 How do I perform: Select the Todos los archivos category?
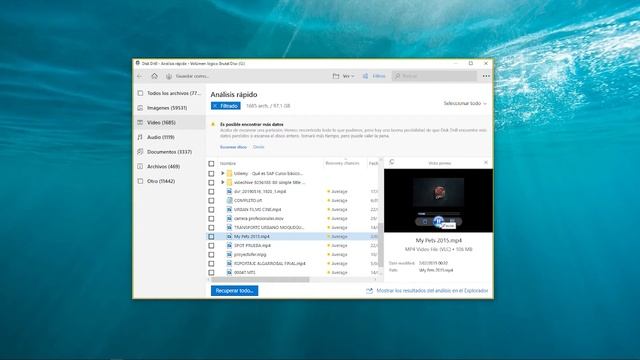pyautogui.click(x=170, y=93)
